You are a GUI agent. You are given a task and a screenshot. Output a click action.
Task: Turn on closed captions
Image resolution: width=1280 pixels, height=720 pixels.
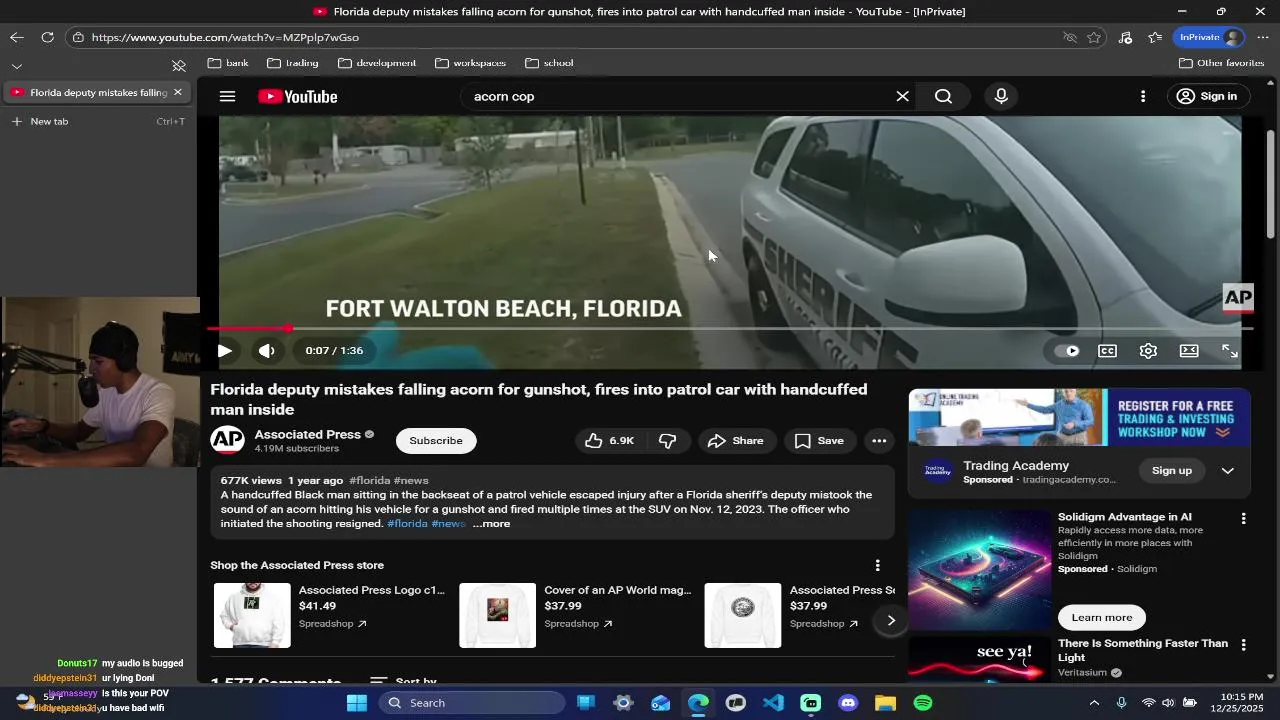pyautogui.click(x=1107, y=351)
